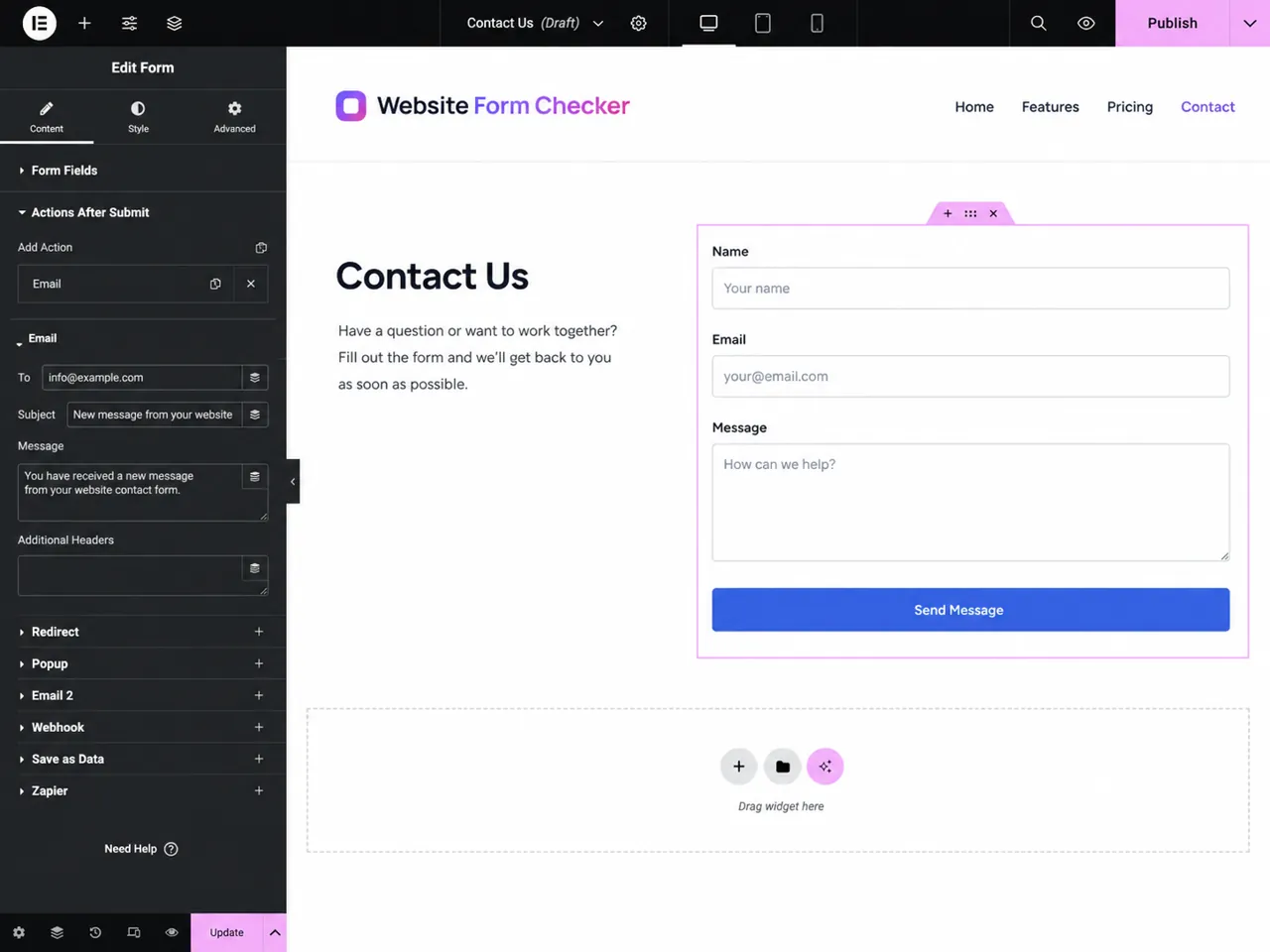Click the To email address field

click(142, 378)
